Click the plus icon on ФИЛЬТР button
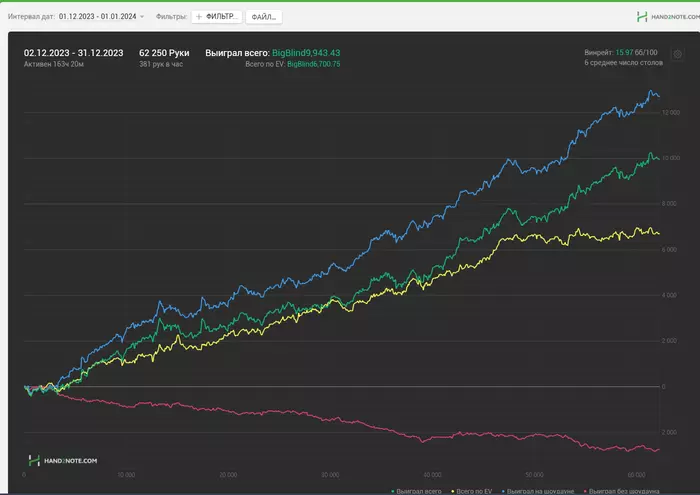Viewport: 700px width, 495px height. (x=199, y=17)
